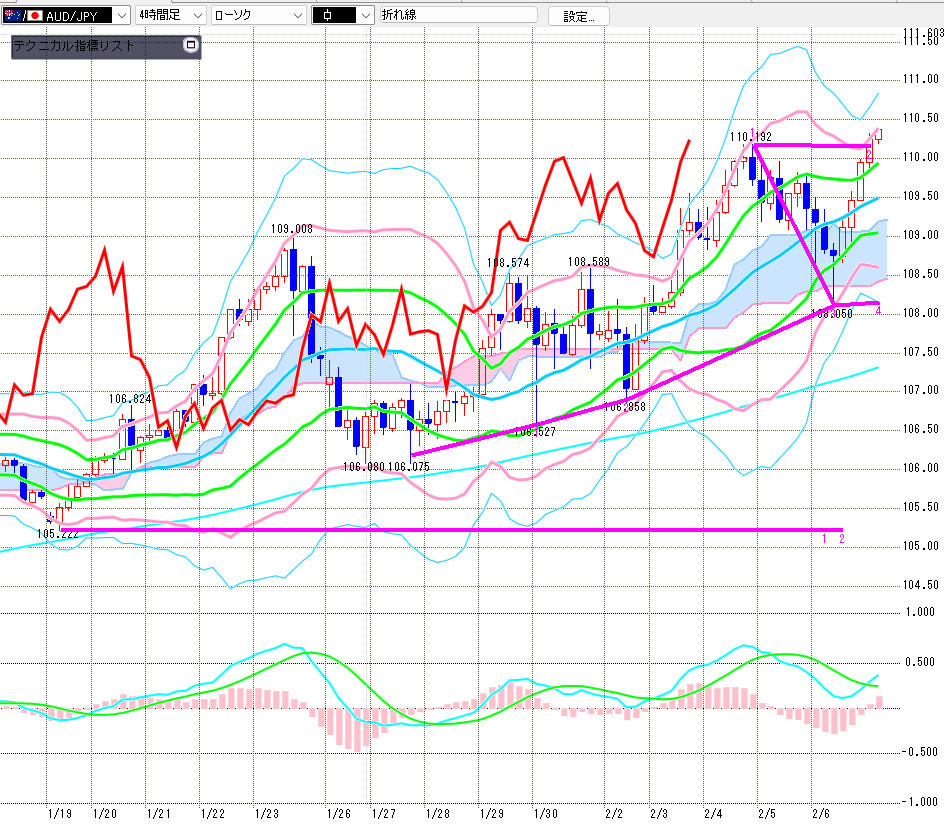Image resolution: width=944 pixels, height=824 pixels.
Task: Click the 109.008 peak price label
Action: point(291,229)
